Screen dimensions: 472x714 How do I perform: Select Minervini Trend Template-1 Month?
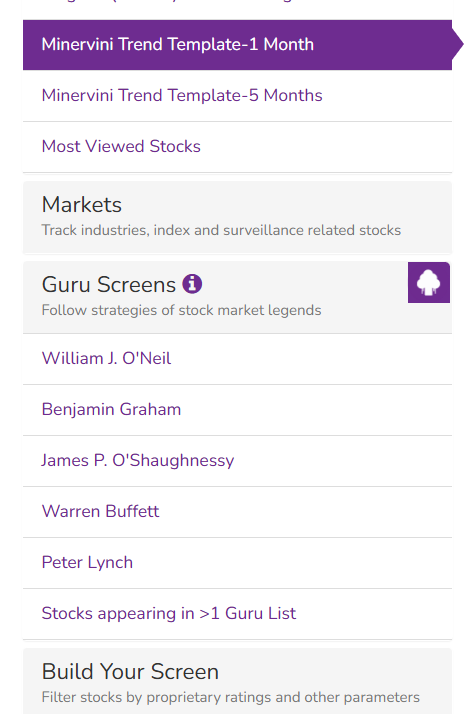237,45
